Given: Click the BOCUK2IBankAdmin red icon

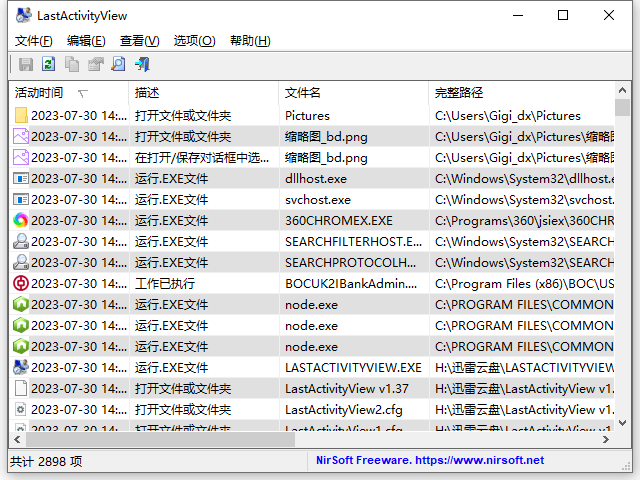Looking at the screenshot, I should click(21, 283).
